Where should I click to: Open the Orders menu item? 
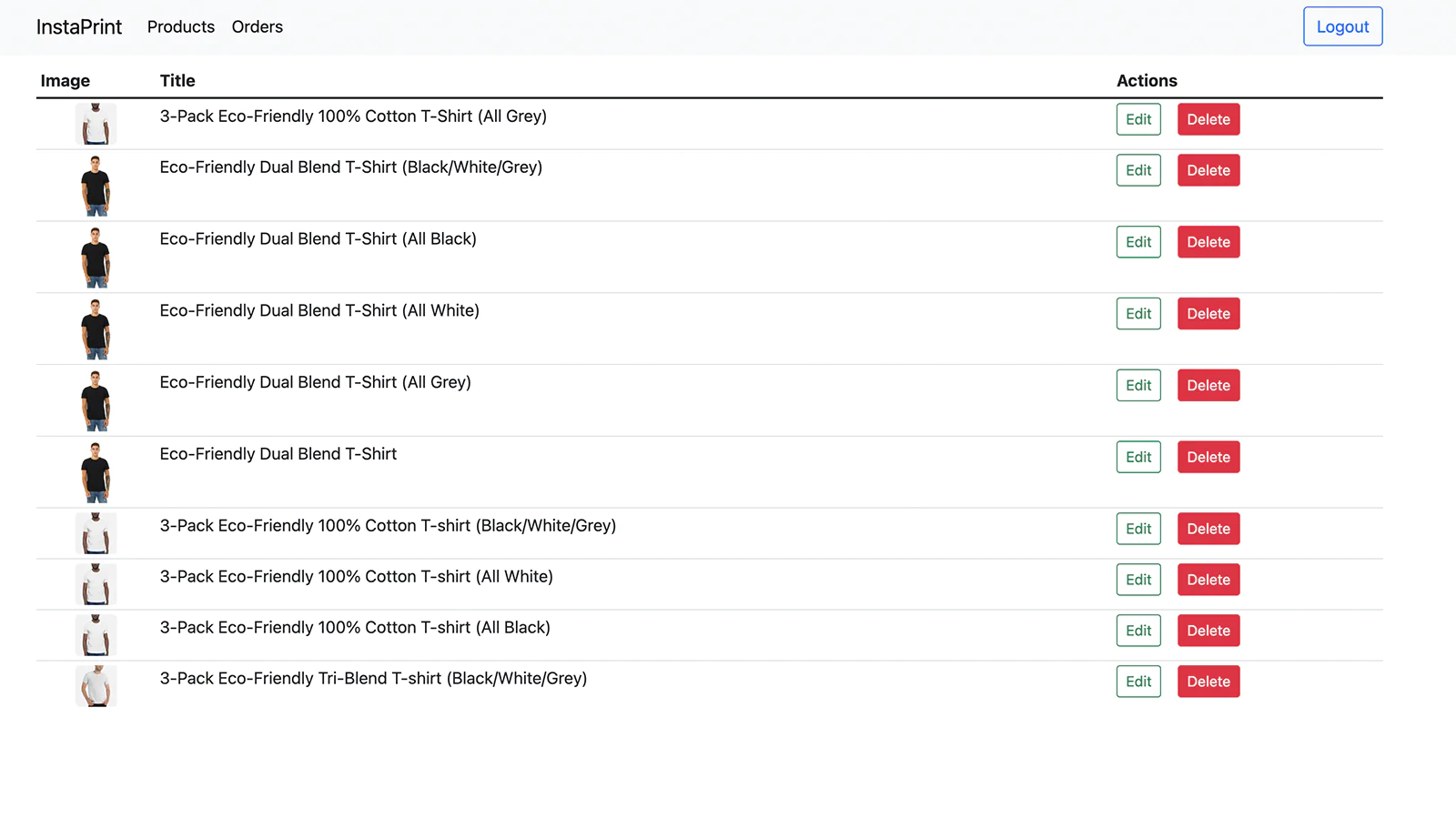pyautogui.click(x=258, y=26)
